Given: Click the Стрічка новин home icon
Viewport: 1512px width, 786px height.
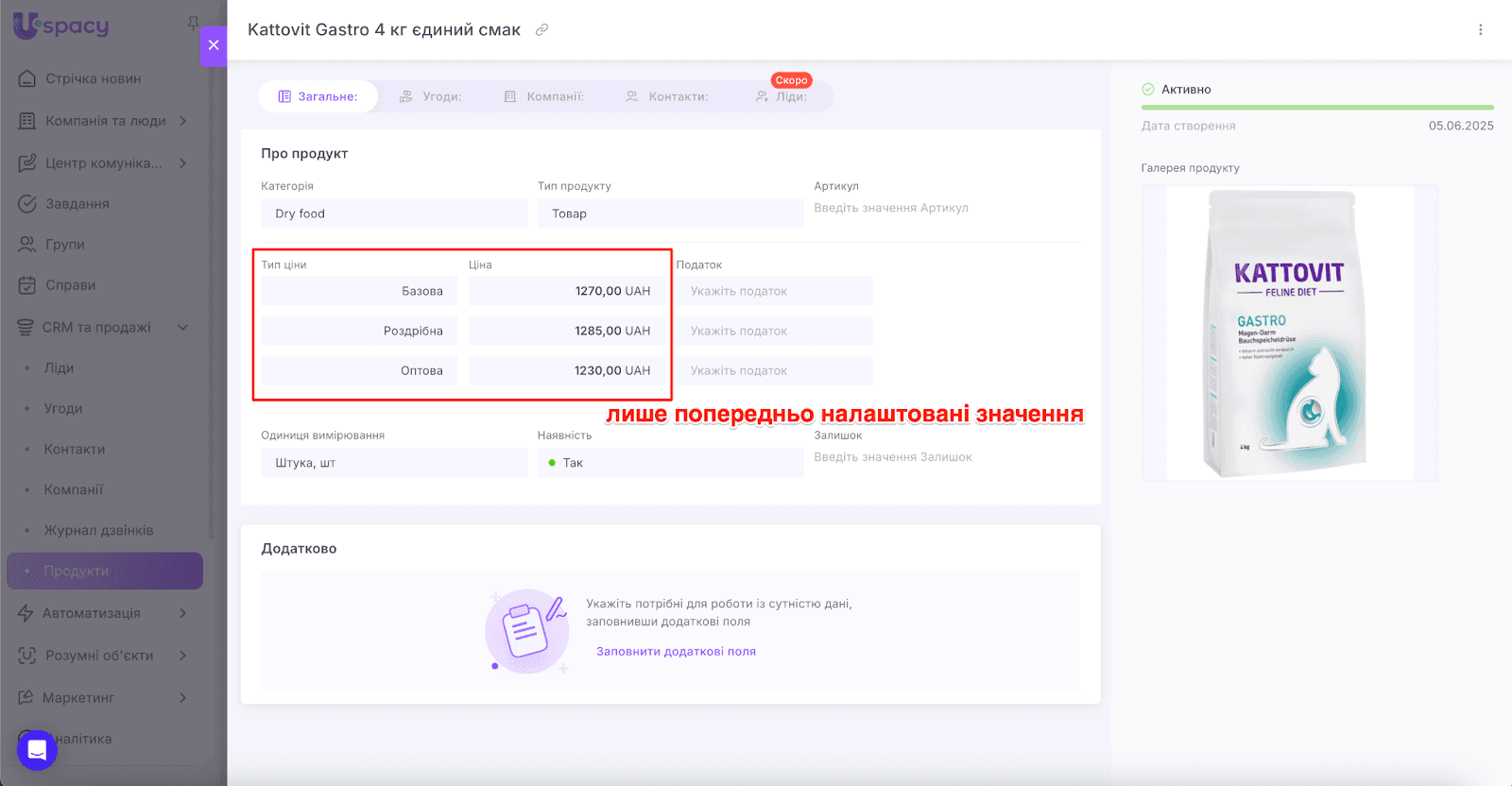Looking at the screenshot, I should (27, 78).
